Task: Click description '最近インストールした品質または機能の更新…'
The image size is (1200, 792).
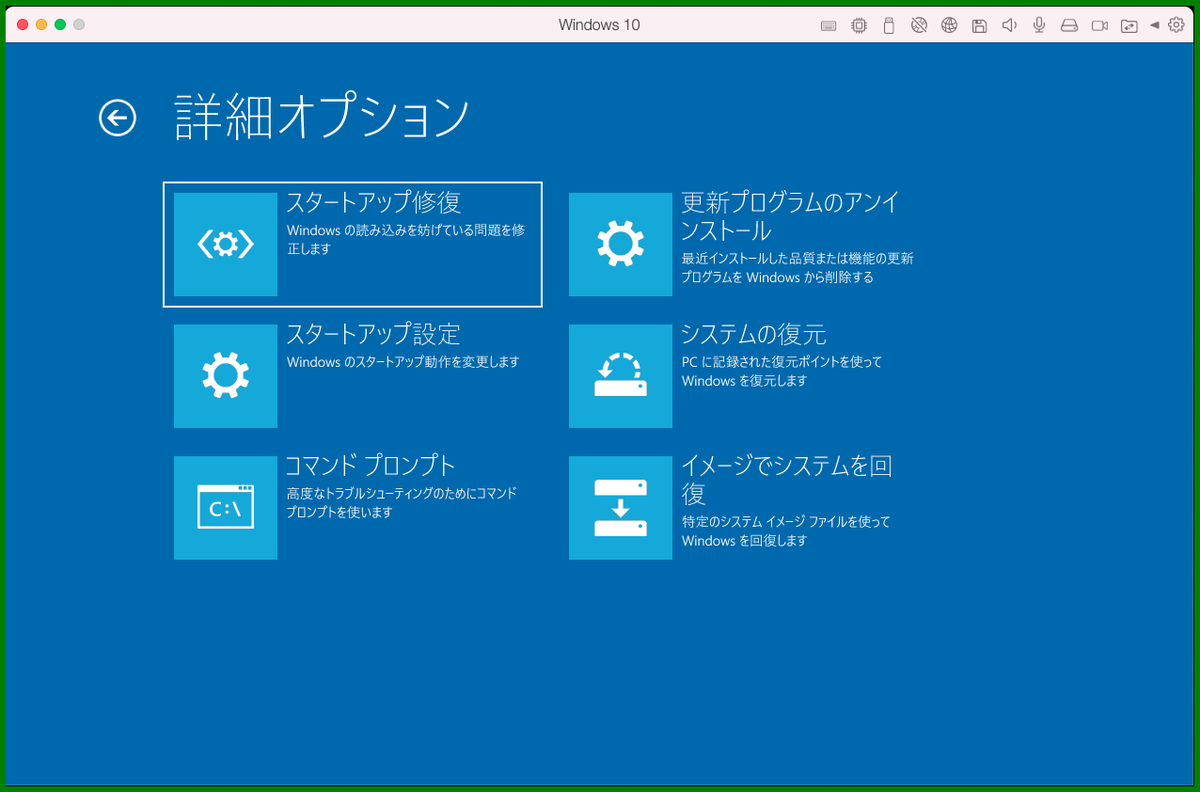Action: click(x=797, y=267)
